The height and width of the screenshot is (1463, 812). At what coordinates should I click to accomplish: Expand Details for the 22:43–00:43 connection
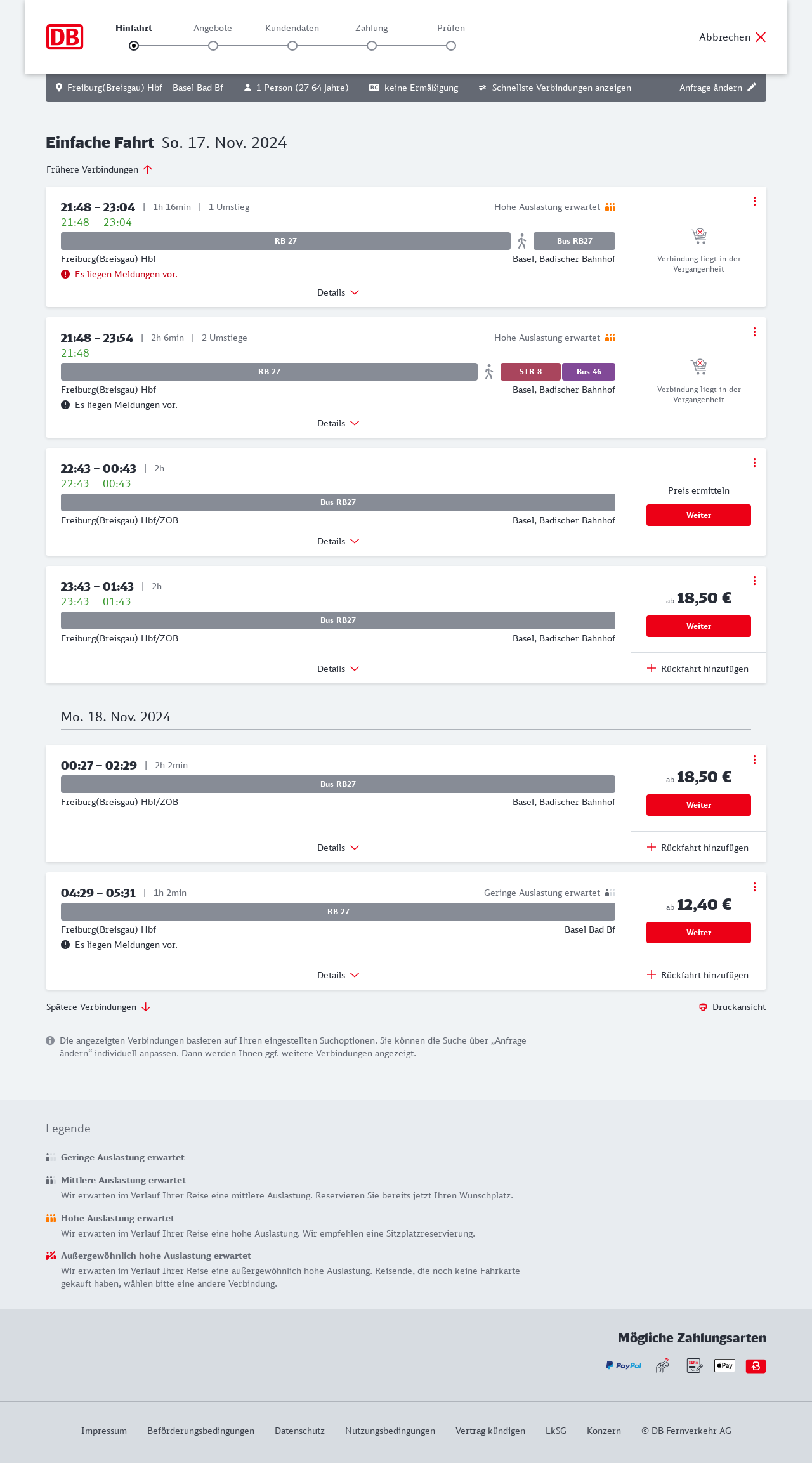point(338,541)
